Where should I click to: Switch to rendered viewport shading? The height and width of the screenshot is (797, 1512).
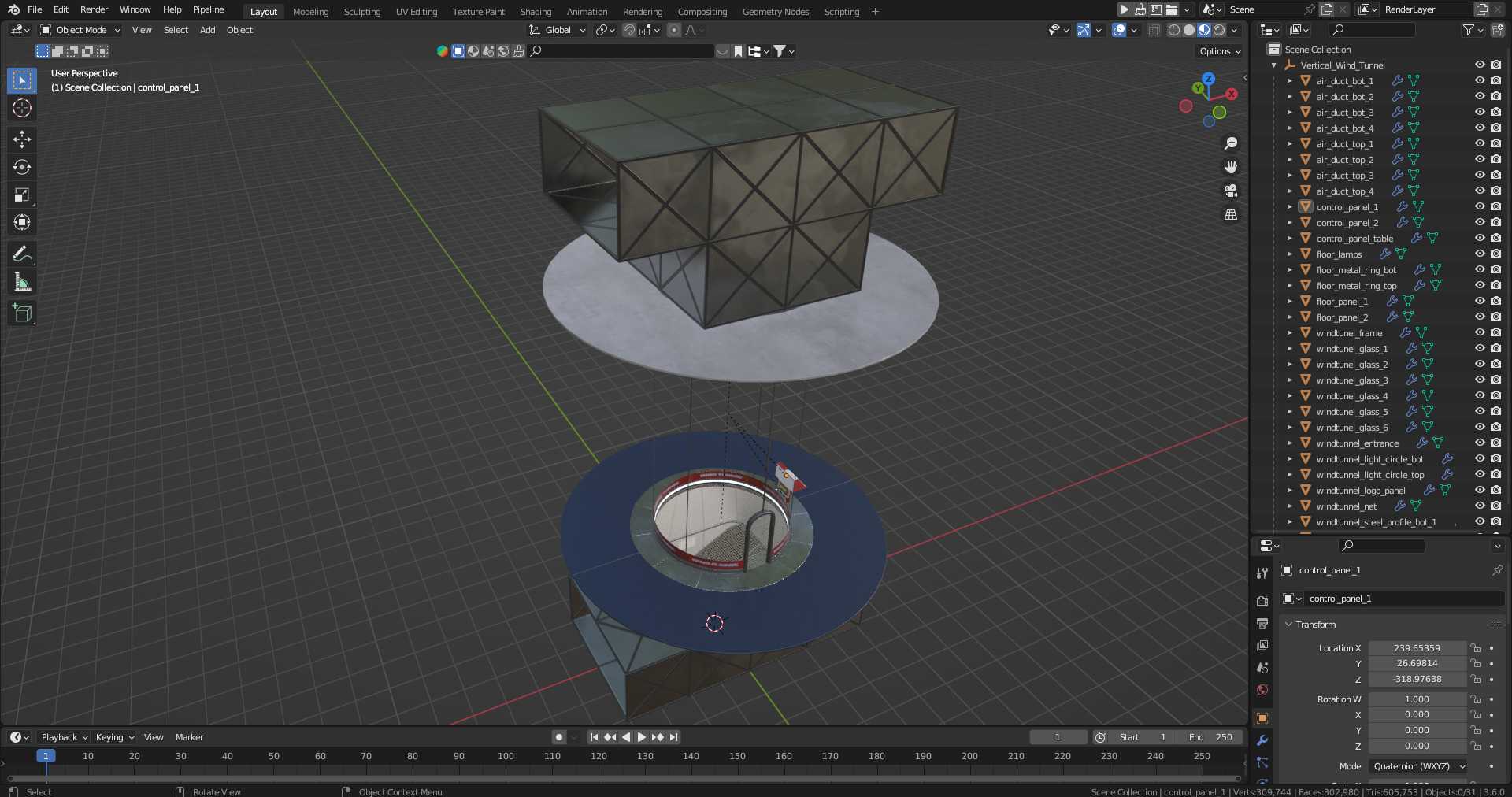point(1219,30)
